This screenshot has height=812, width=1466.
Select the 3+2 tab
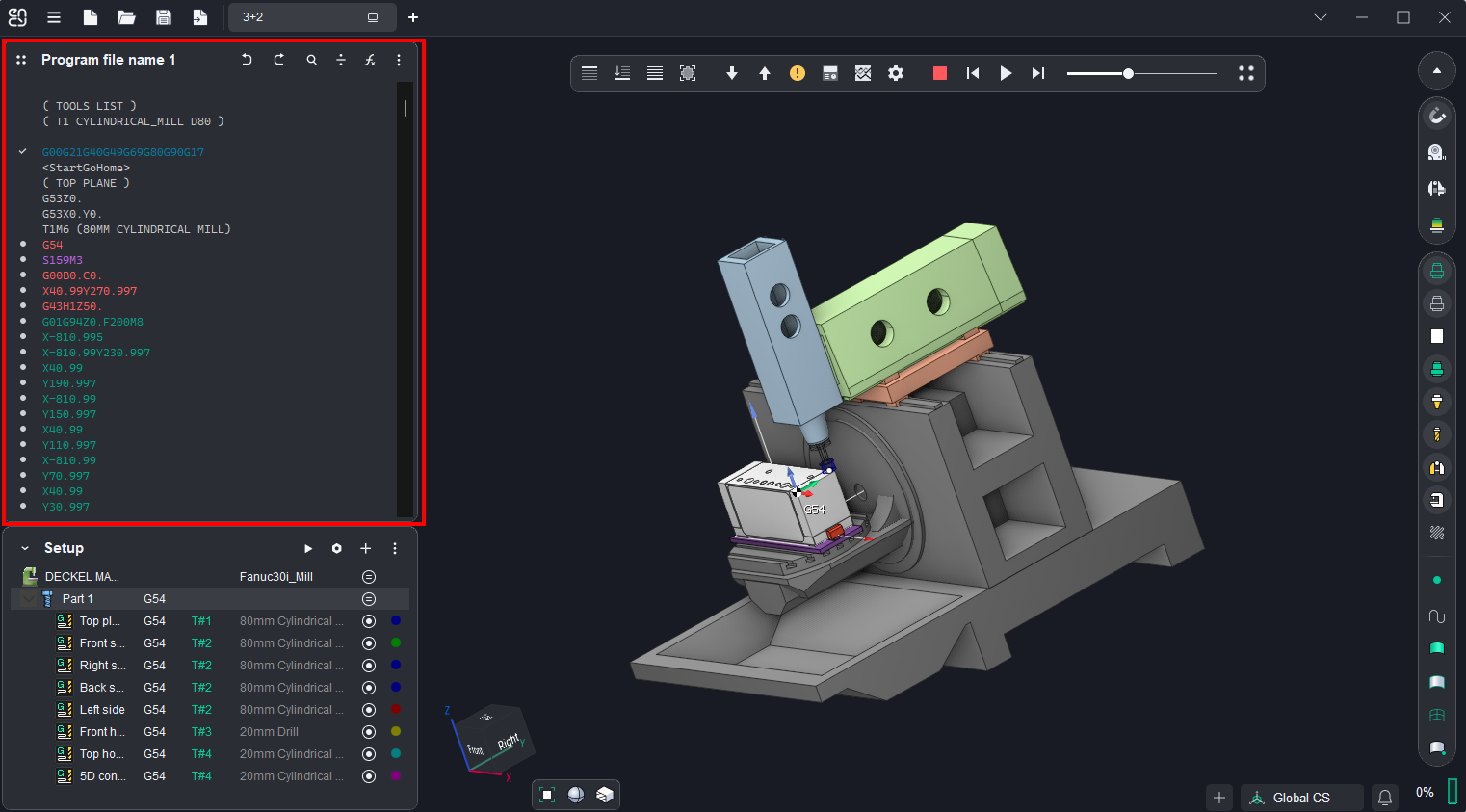click(x=299, y=17)
